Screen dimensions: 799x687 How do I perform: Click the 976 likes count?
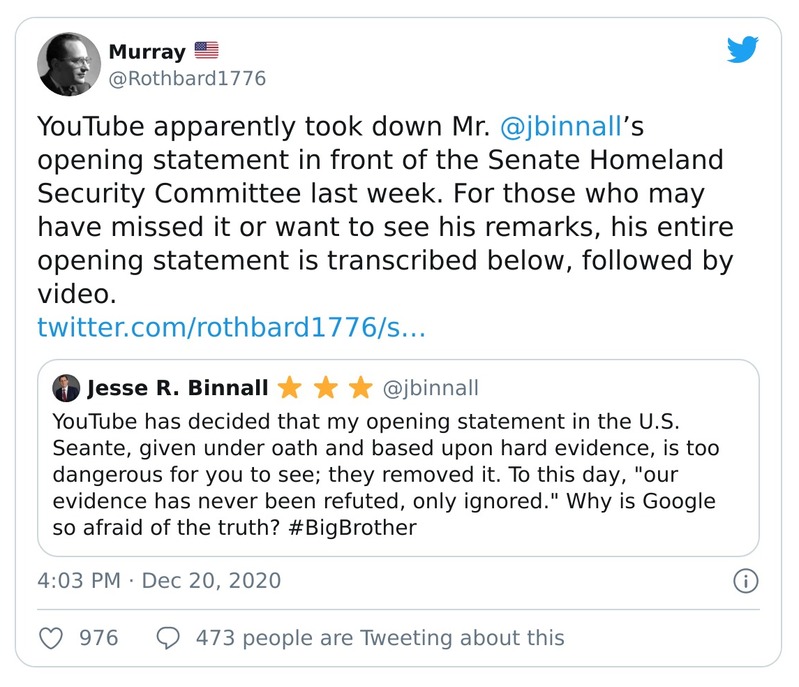[x=99, y=637]
